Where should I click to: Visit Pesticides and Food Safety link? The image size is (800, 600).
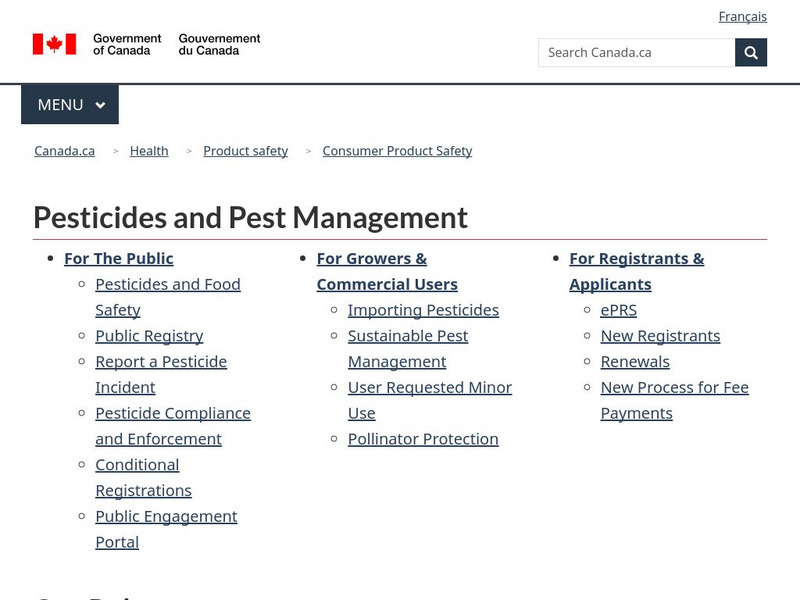[167, 297]
